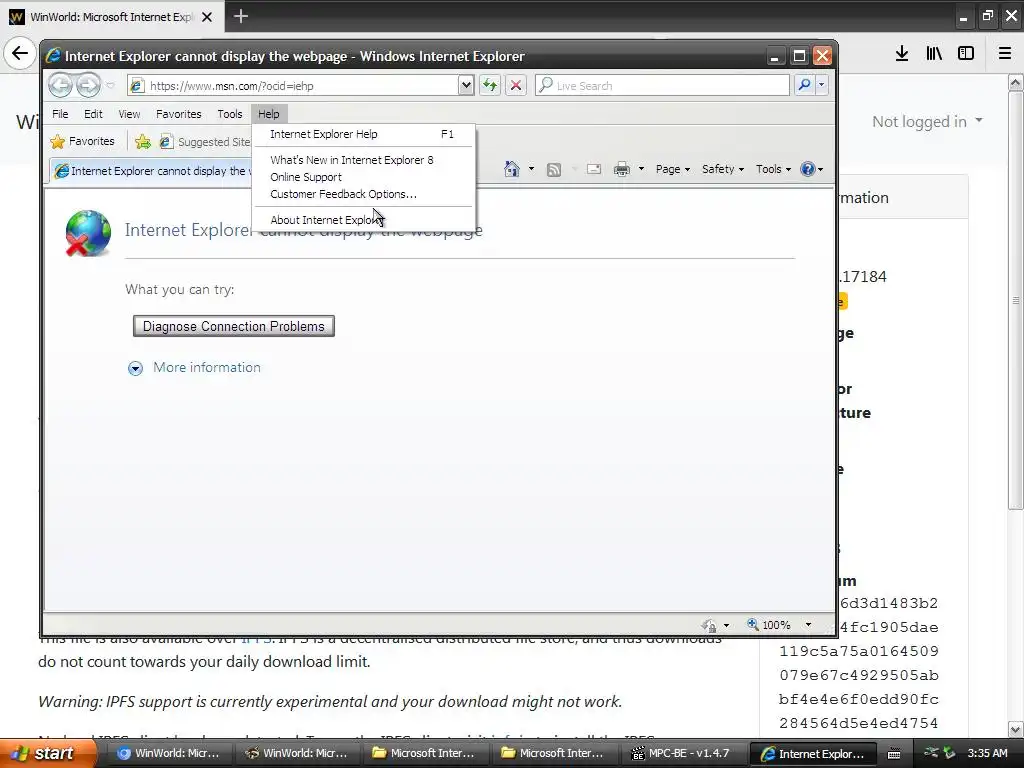Select Customer Feedback Options
This screenshot has height=768, width=1024.
point(364,194)
